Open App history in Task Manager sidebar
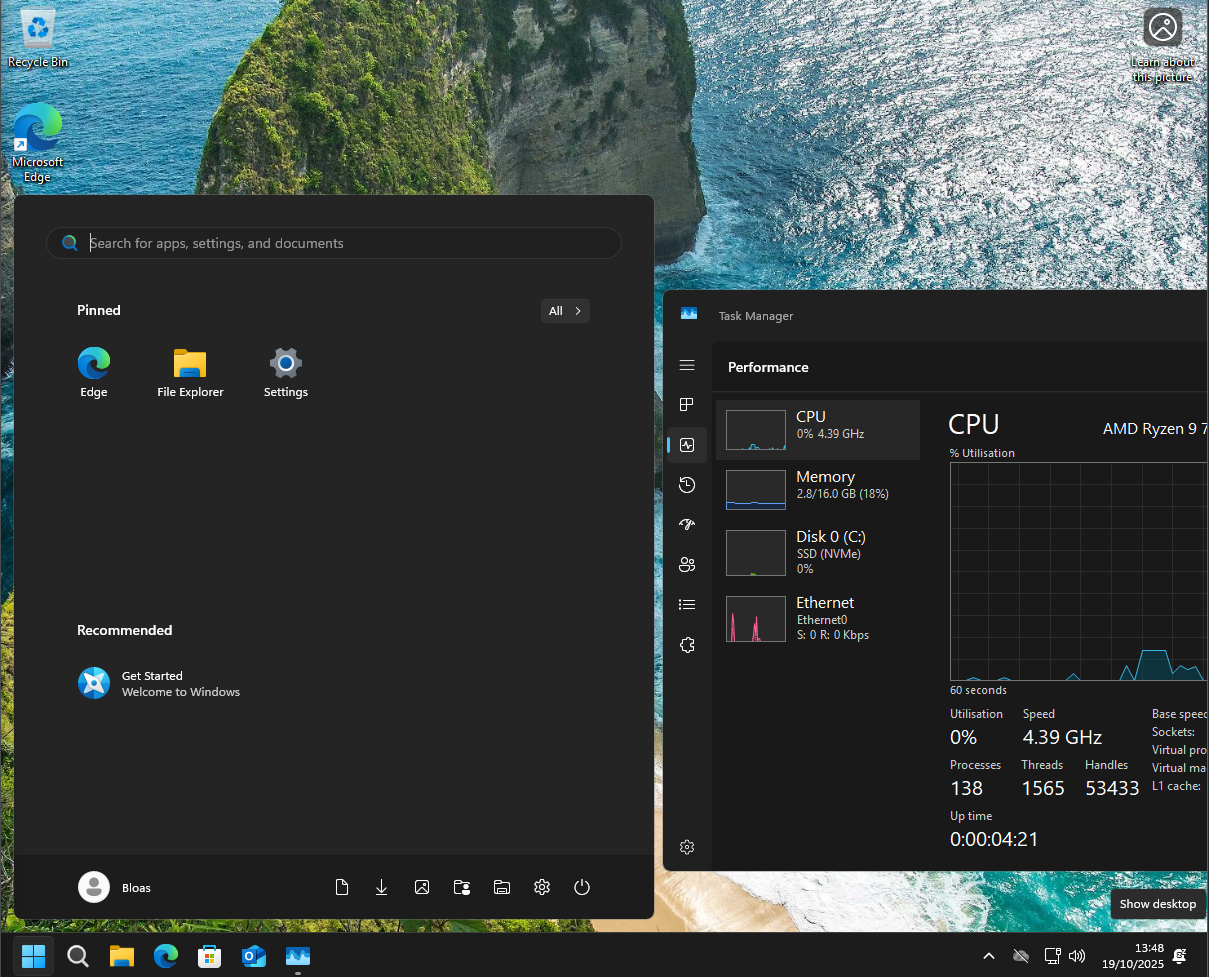 pos(686,485)
